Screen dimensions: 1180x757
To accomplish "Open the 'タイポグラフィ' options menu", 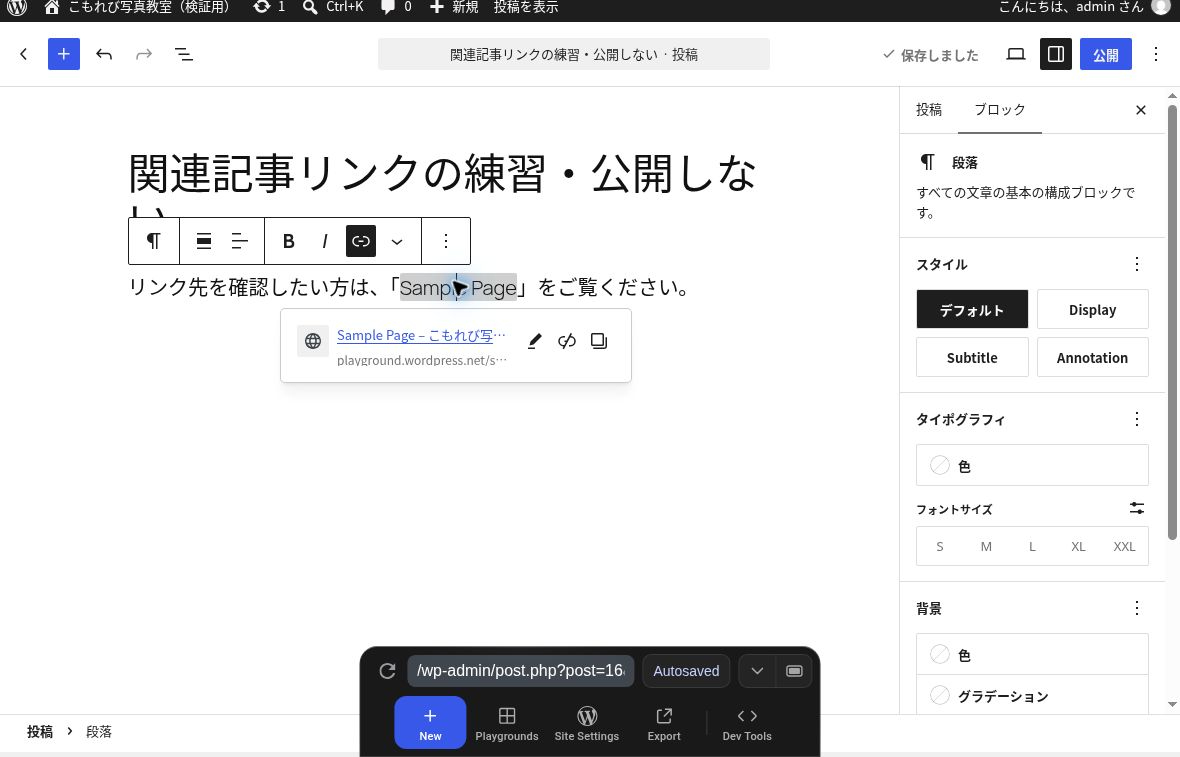I will pyautogui.click(x=1136, y=419).
